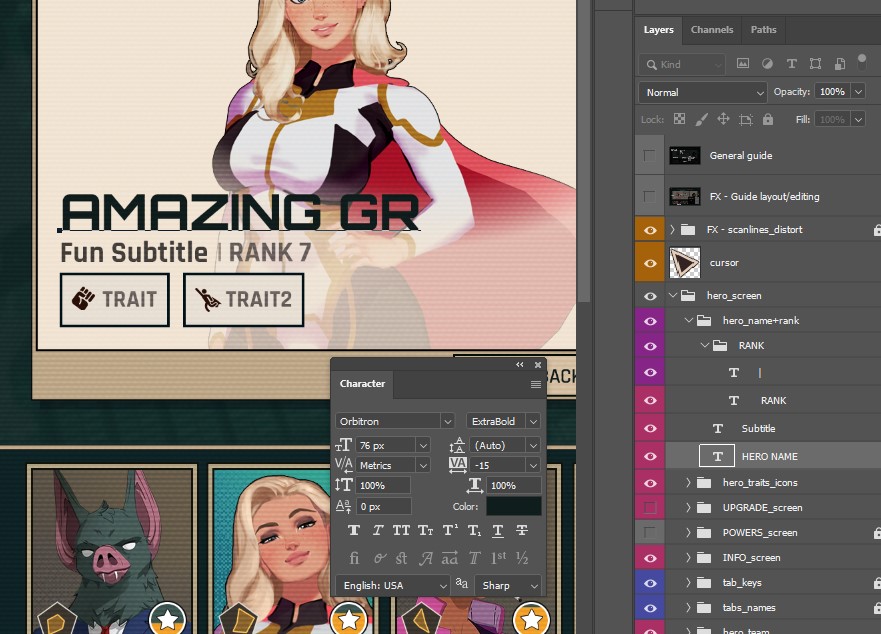
Task: Toggle Subscript style button
Action: pyautogui.click(x=474, y=530)
